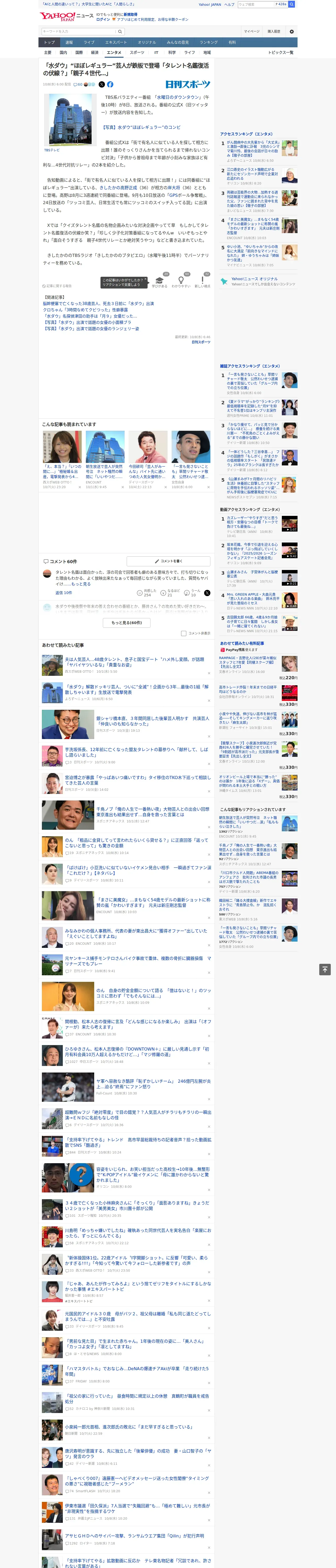
Task: Open article 千鳥ノブ「俺の人生で一番熱い夜」
Action: 153,811
